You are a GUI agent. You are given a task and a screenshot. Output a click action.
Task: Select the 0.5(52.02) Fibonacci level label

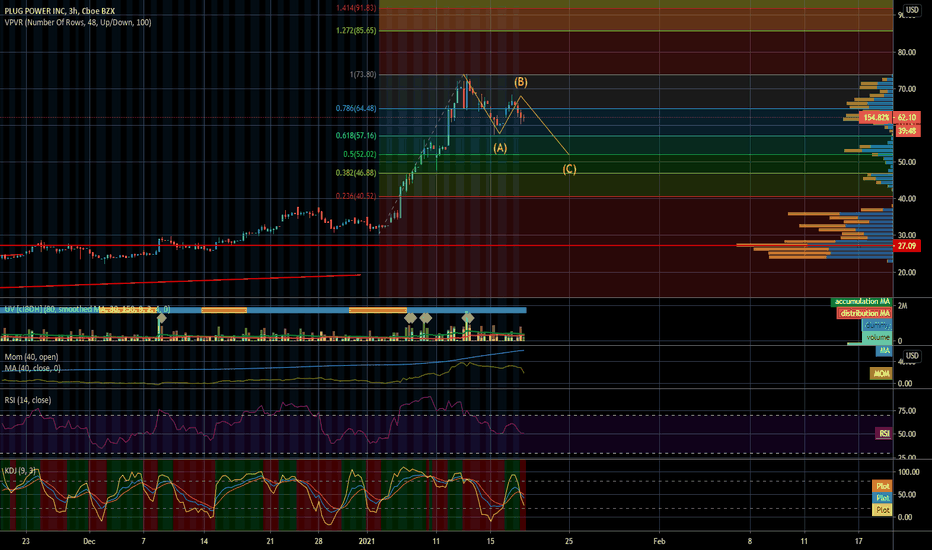pos(360,154)
